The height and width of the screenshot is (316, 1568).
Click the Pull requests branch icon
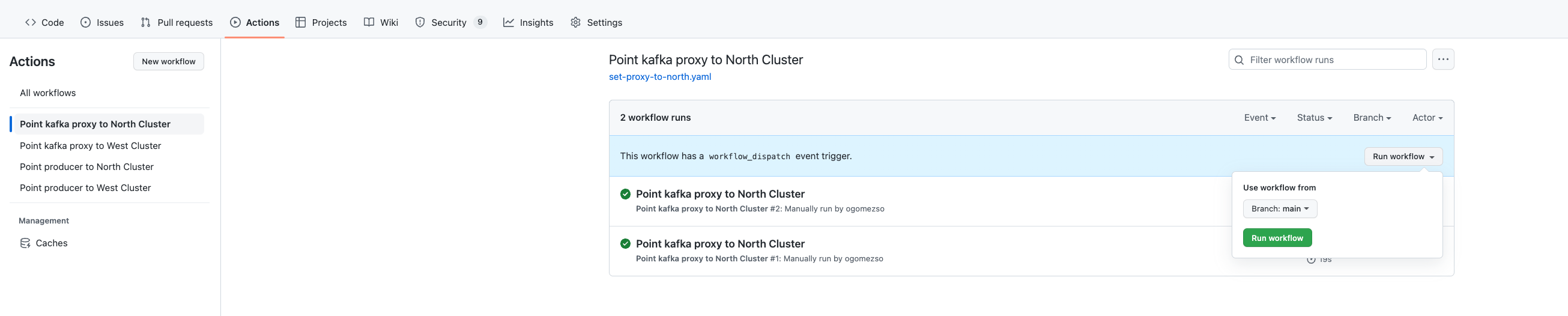[x=145, y=22]
